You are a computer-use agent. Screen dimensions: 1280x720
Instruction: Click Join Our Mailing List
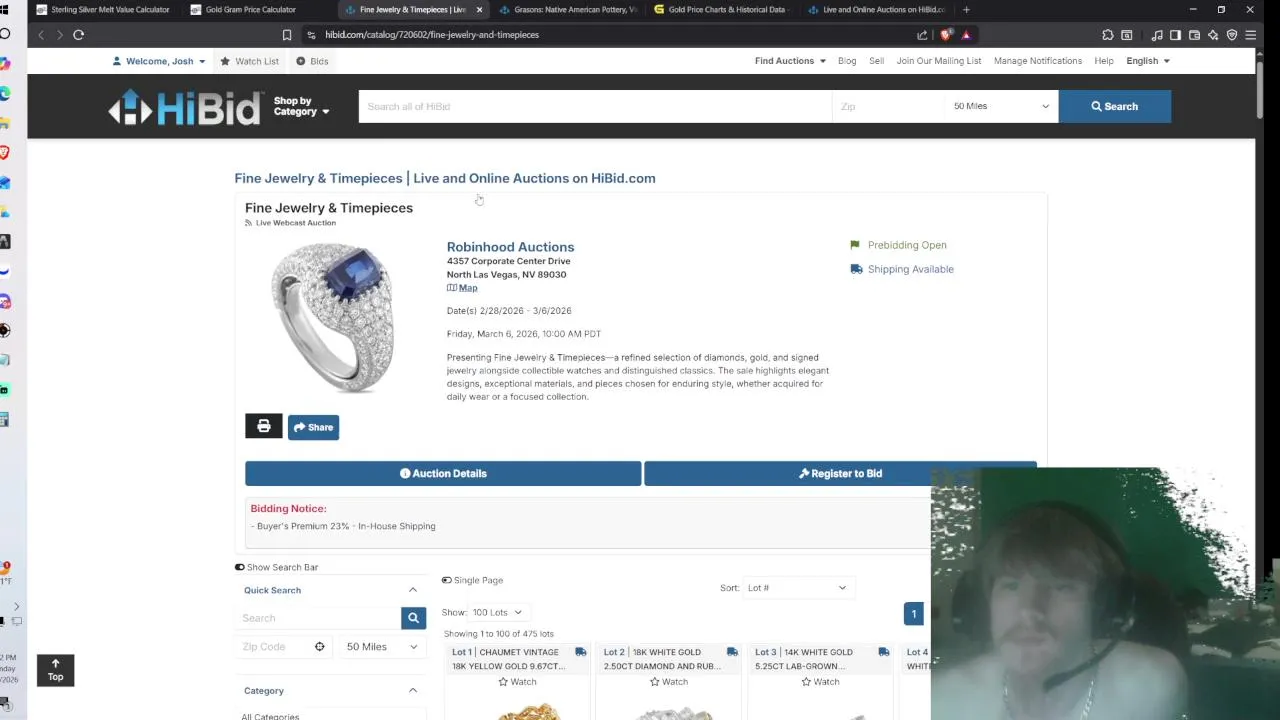pos(939,61)
